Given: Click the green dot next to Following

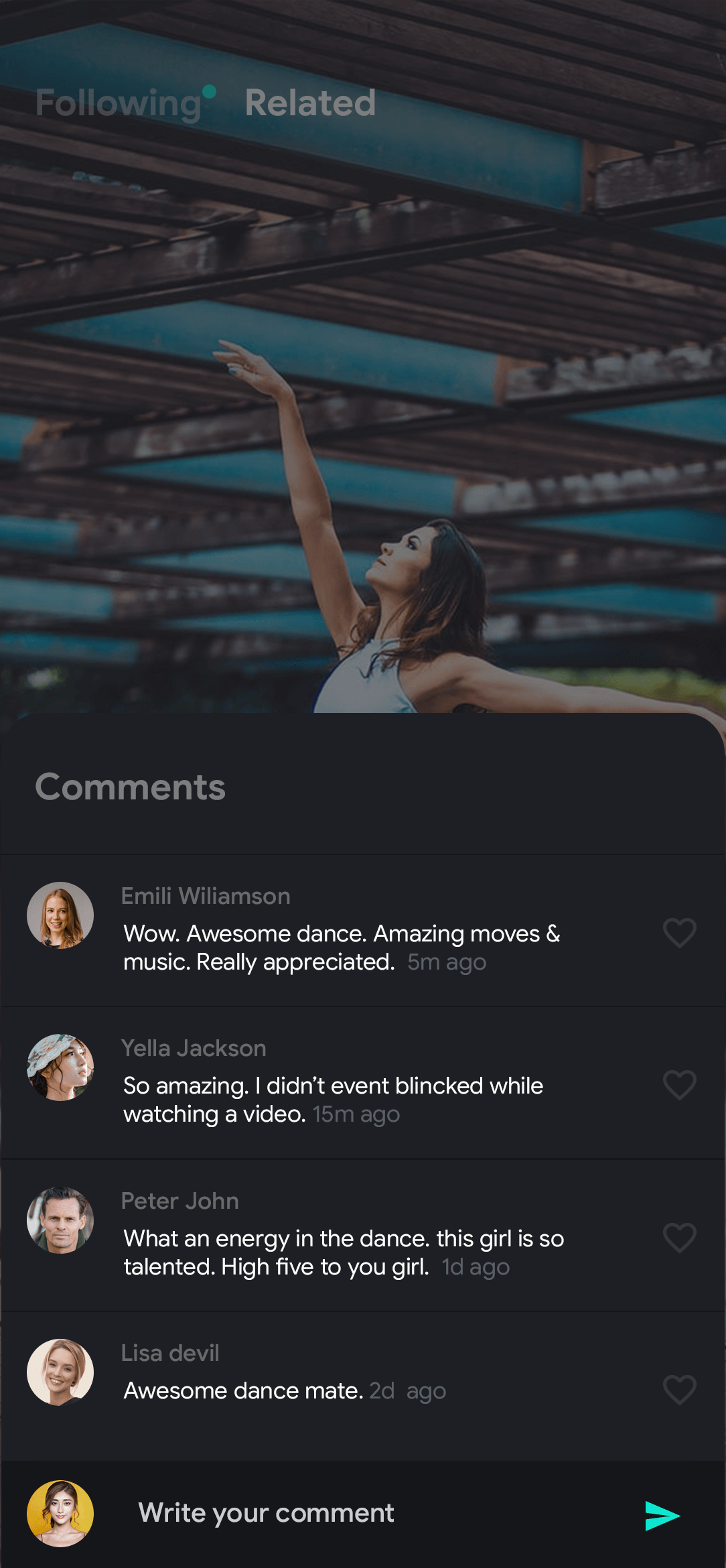Looking at the screenshot, I should coord(209,91).
